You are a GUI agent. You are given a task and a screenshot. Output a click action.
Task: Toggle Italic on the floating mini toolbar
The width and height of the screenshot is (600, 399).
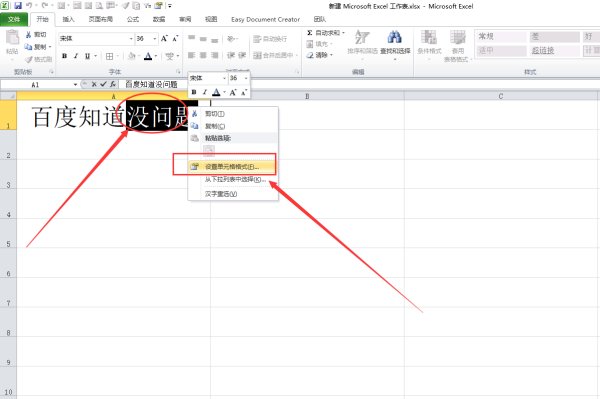pyautogui.click(x=205, y=92)
